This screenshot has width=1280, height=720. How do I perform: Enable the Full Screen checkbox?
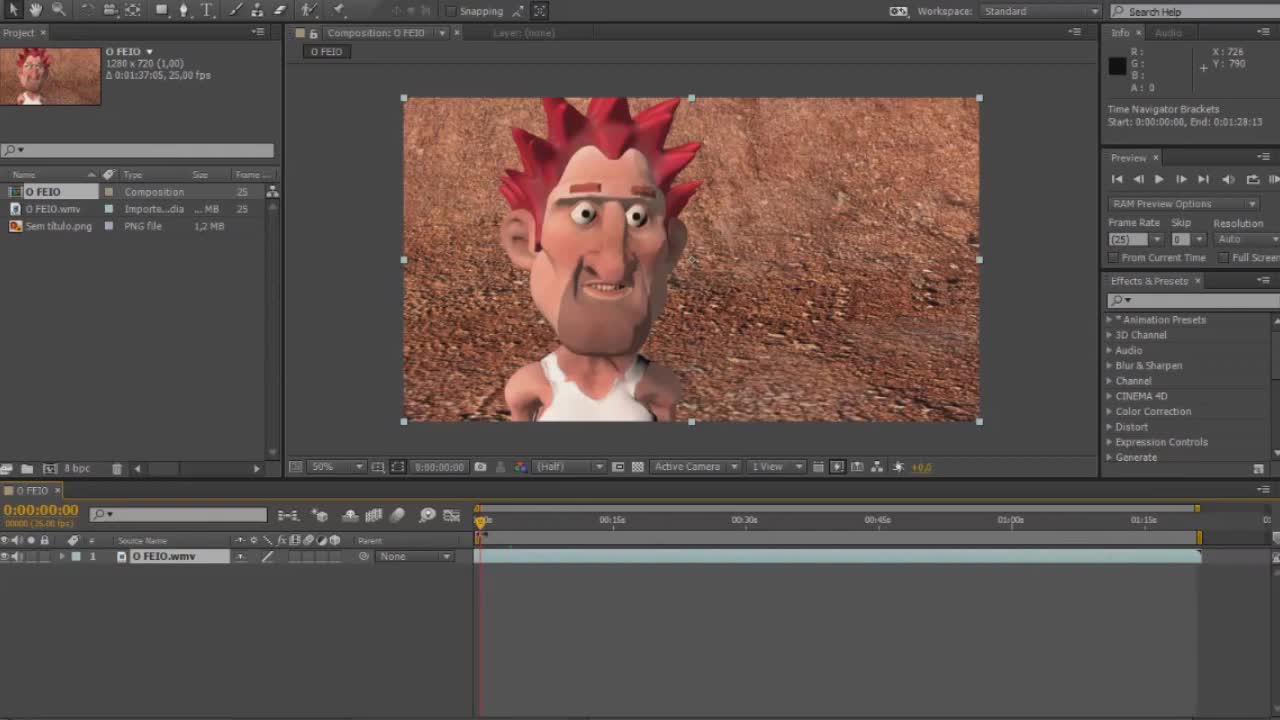point(1224,257)
